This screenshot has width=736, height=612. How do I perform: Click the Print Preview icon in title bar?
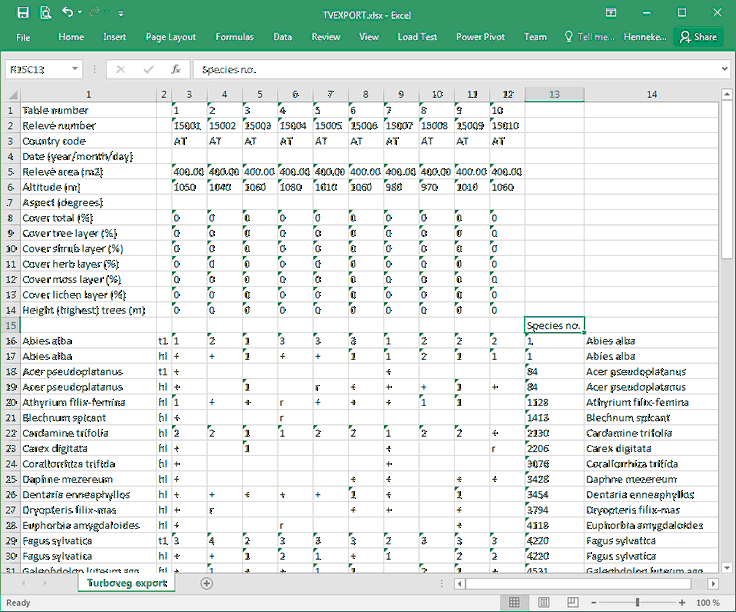(x=45, y=13)
